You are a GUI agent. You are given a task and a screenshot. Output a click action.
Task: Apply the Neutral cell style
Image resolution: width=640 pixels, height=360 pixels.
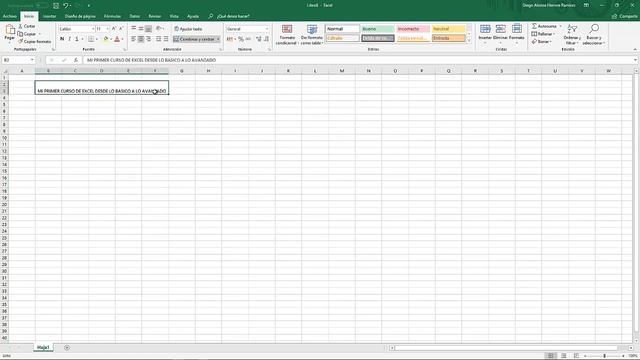click(x=449, y=29)
